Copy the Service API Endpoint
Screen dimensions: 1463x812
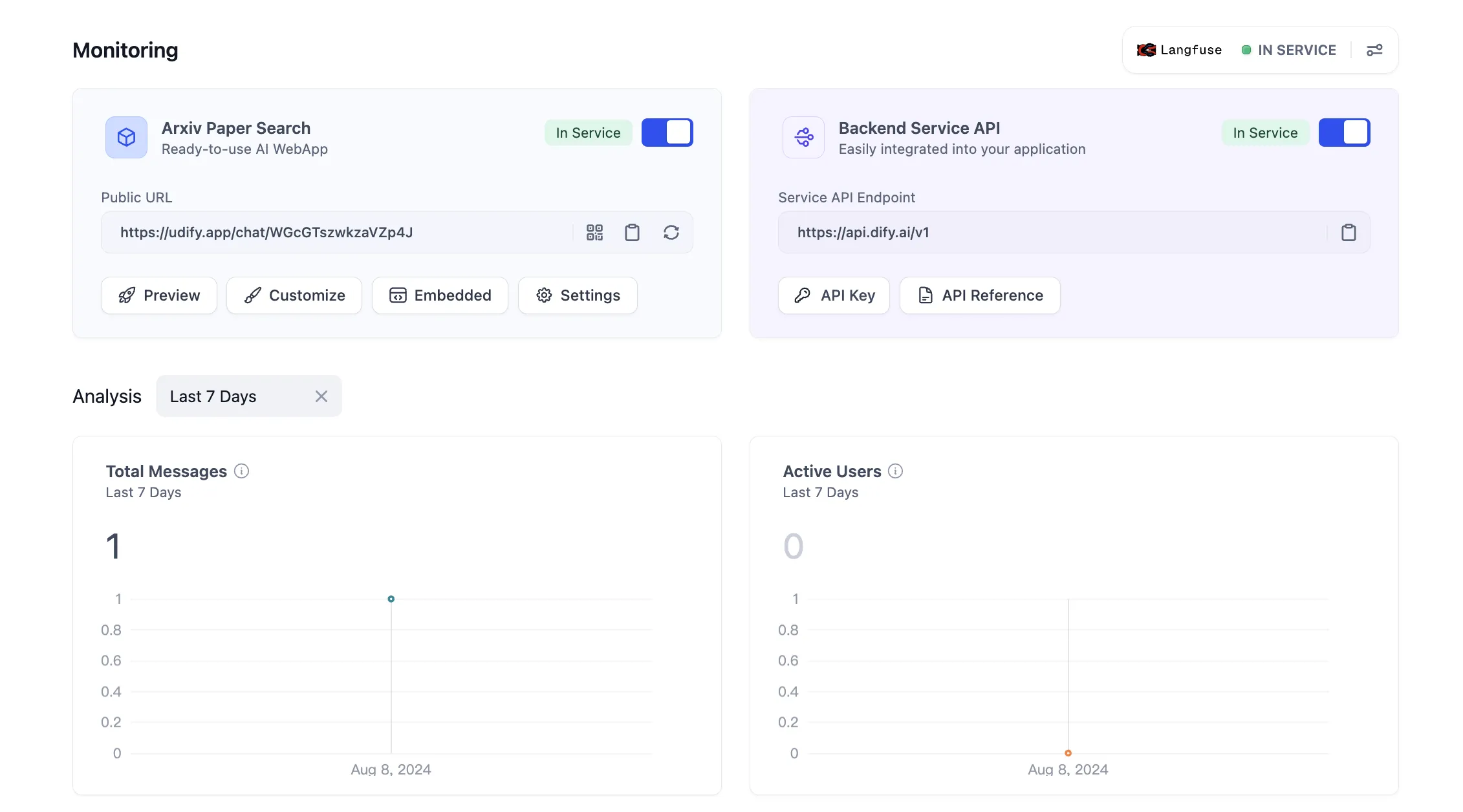click(1348, 233)
